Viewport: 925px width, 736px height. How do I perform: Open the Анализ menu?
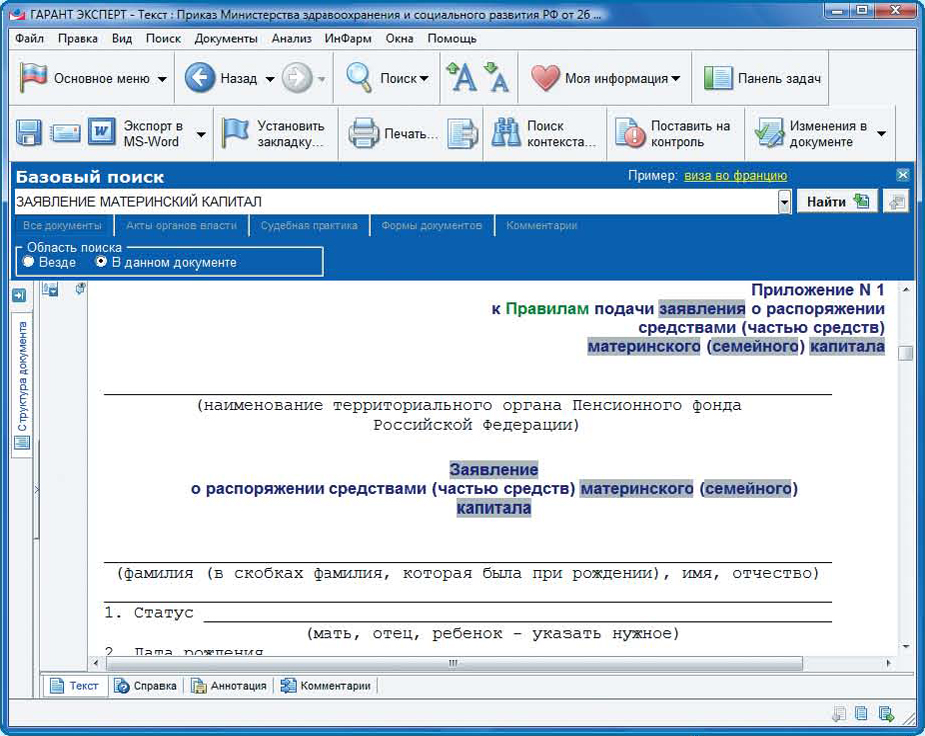click(x=292, y=39)
